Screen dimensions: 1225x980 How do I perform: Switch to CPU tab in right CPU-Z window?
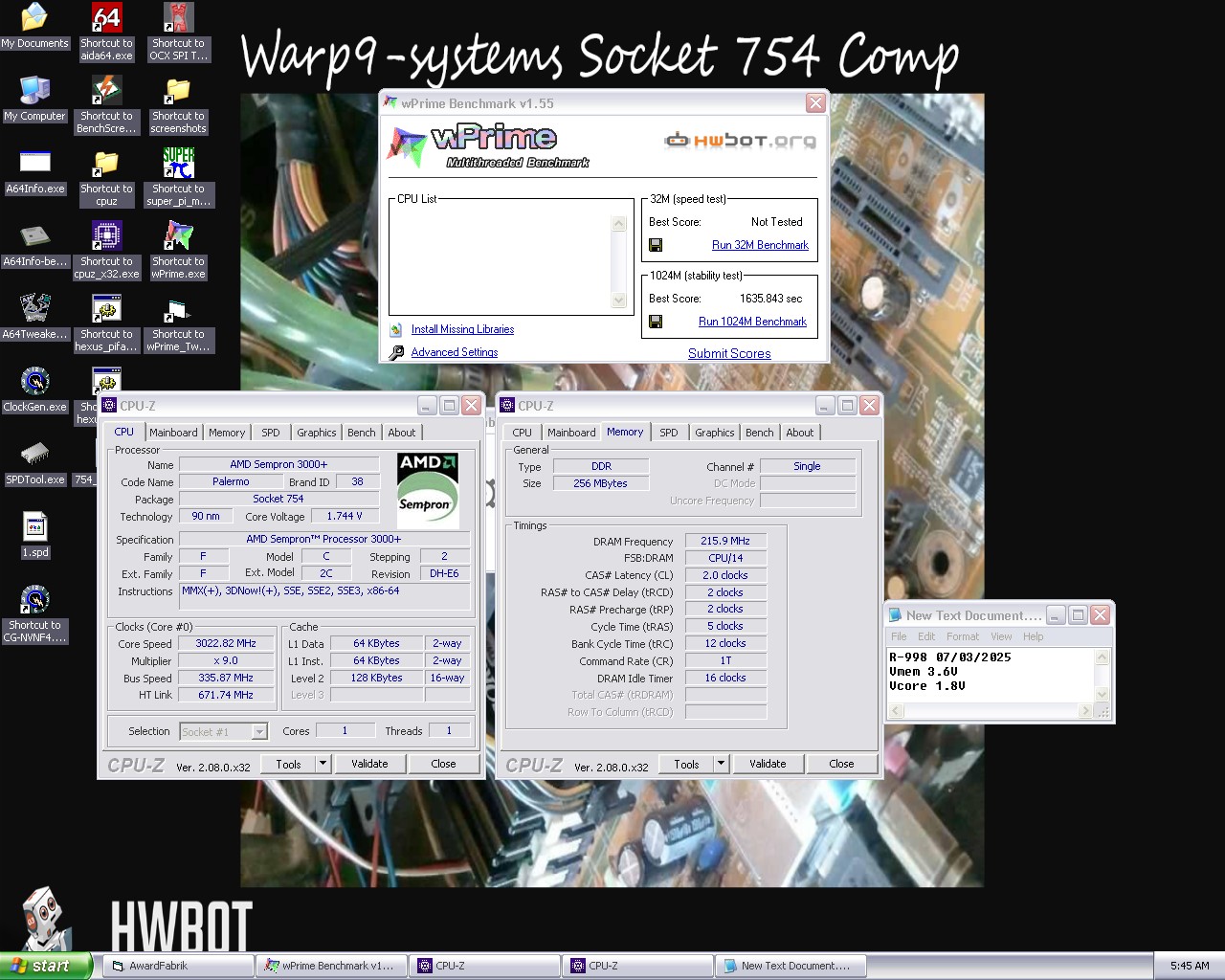coord(522,433)
